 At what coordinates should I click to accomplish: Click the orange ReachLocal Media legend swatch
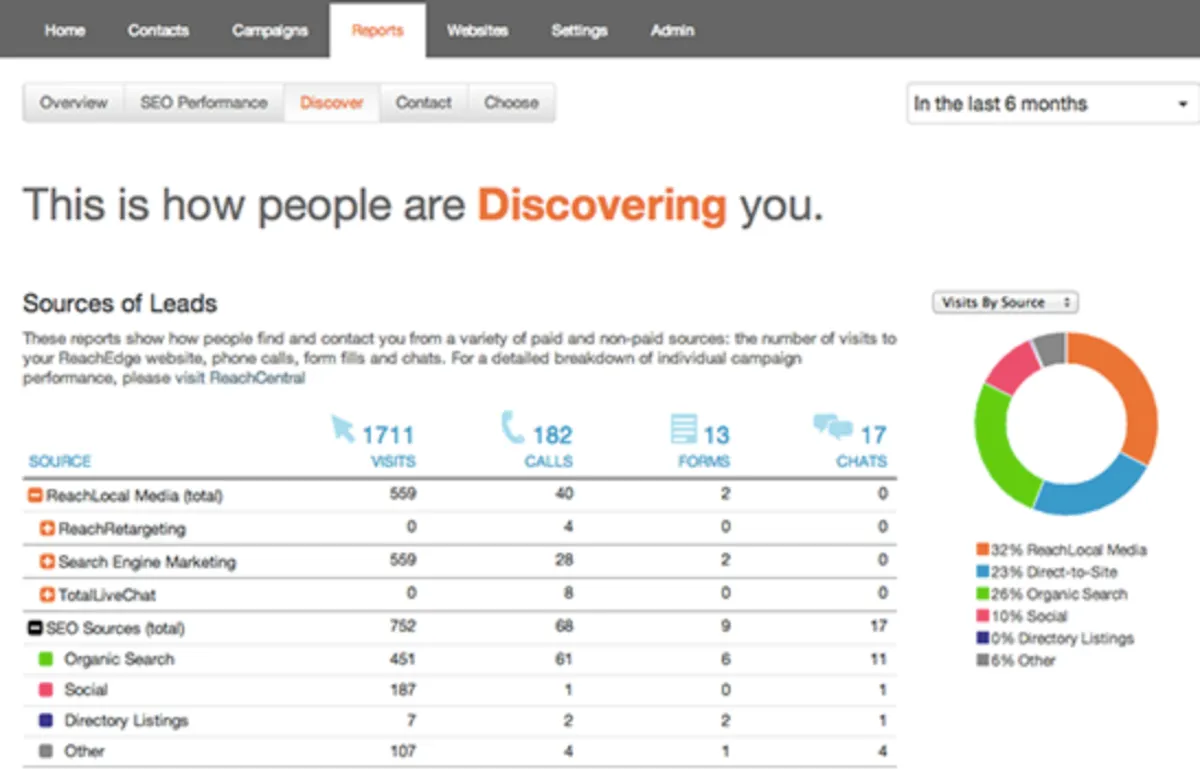pyautogui.click(x=982, y=550)
